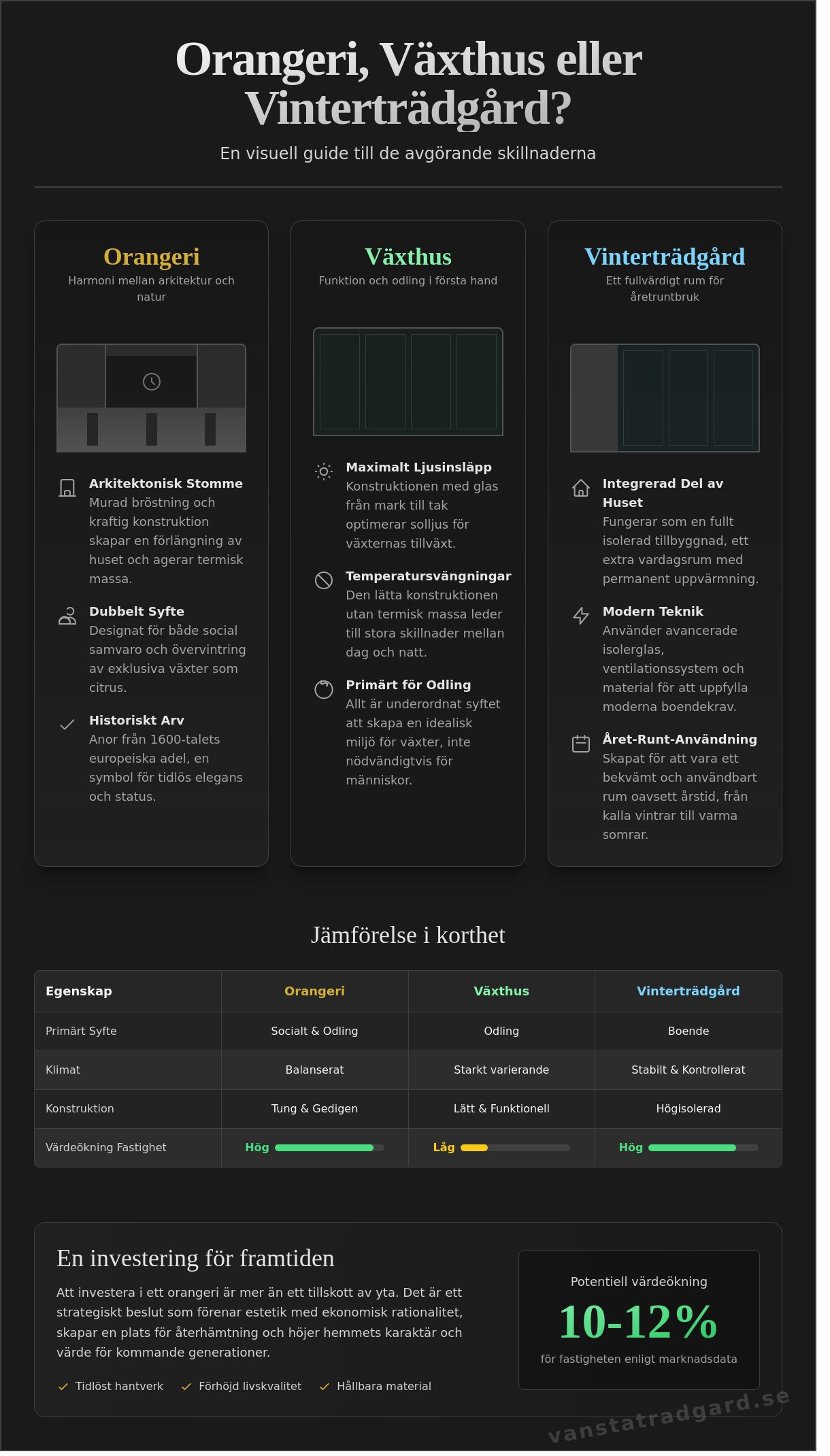Viewport: 830px width, 1456px height.
Task: Click the checkmark icon beside Historiskt Arv
Action: (67, 725)
